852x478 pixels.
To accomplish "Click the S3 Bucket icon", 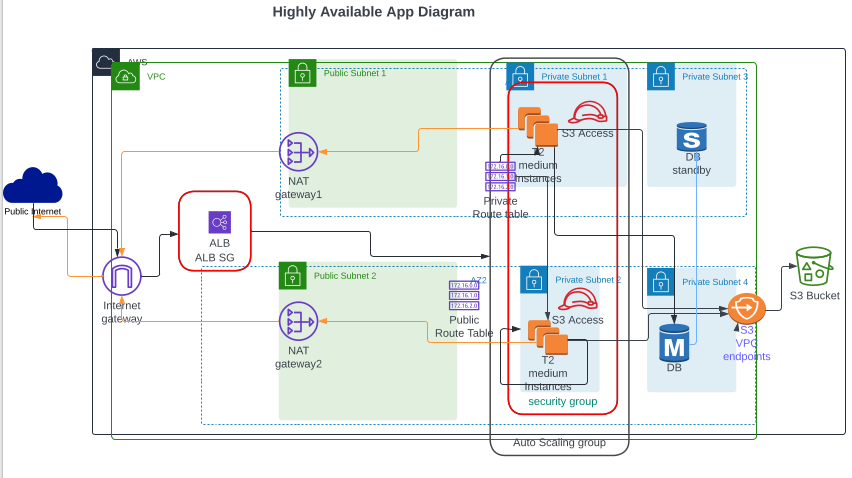I will coord(813,267).
